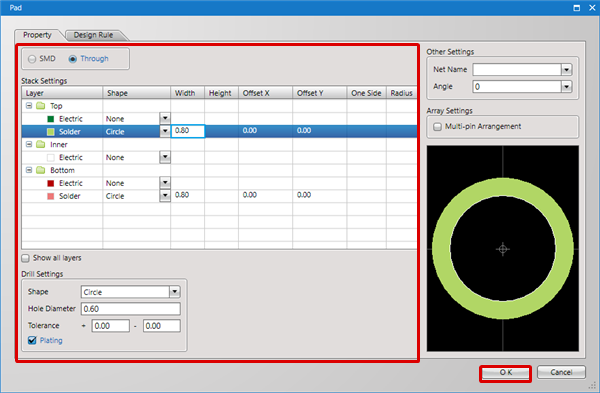Open the Net Name dropdown arrow
Screen dimensions: 600x393
(566, 70)
